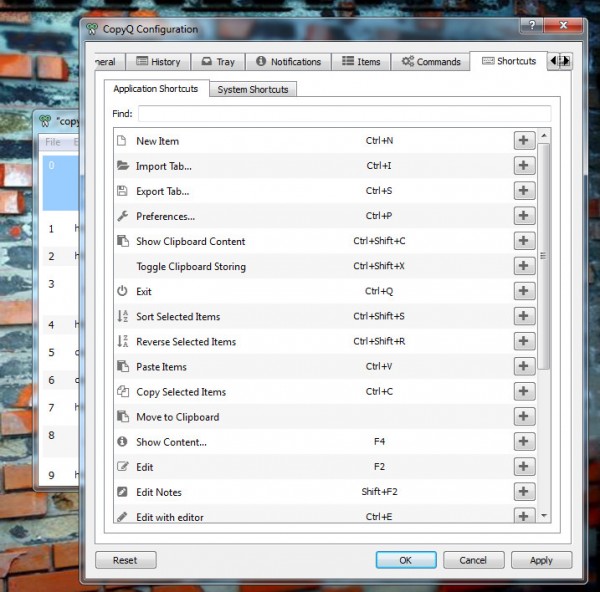Screen dimensions: 600x592
Task: Click the Ctrl+N shortcut text
Action: click(379, 140)
